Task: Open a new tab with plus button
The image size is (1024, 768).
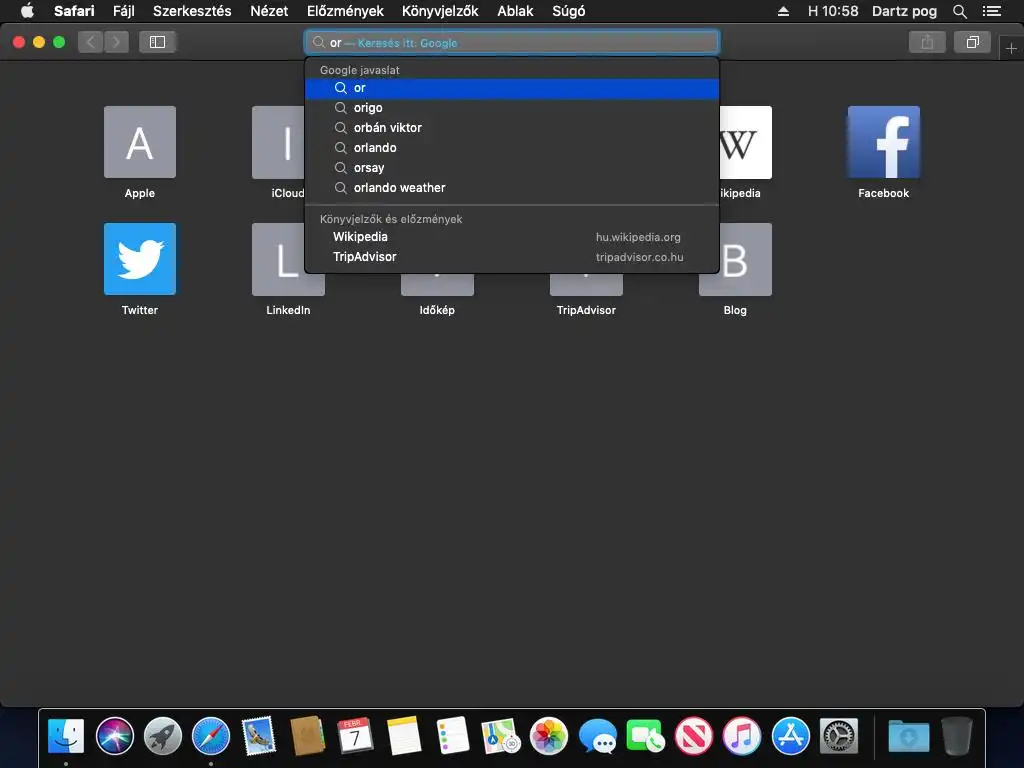Action: tap(1011, 48)
